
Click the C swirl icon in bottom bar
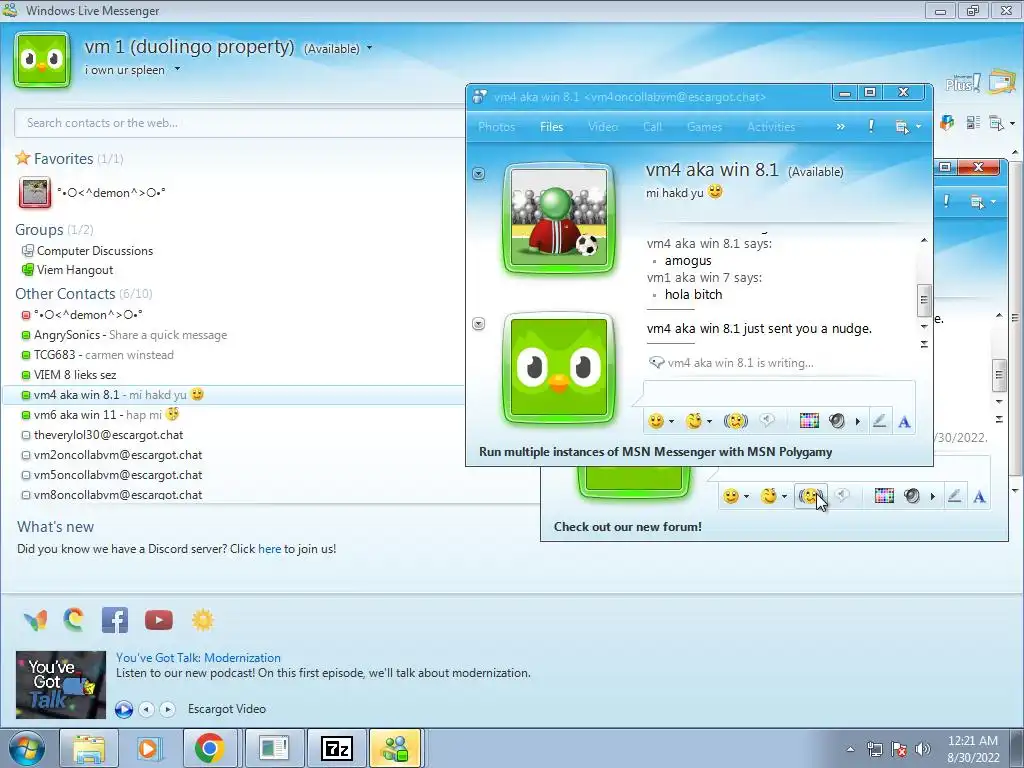74,620
